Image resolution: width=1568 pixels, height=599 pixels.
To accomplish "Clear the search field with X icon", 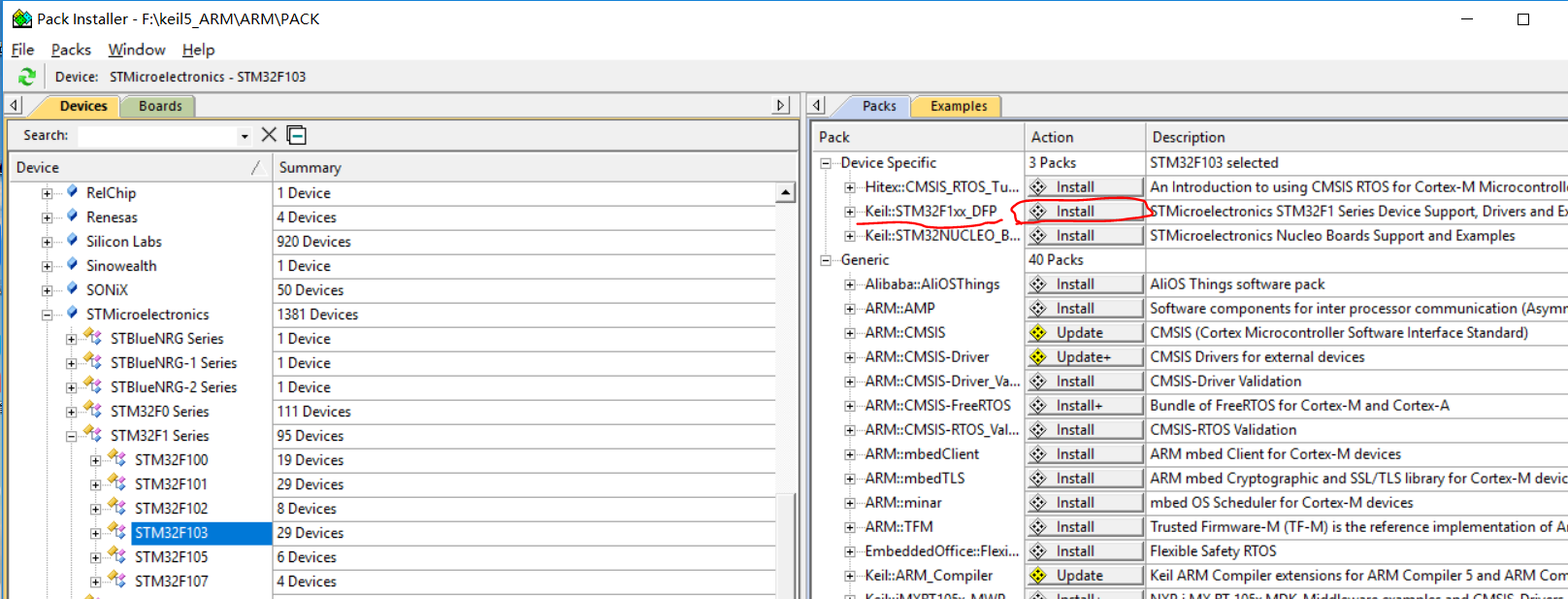I will 269,135.
